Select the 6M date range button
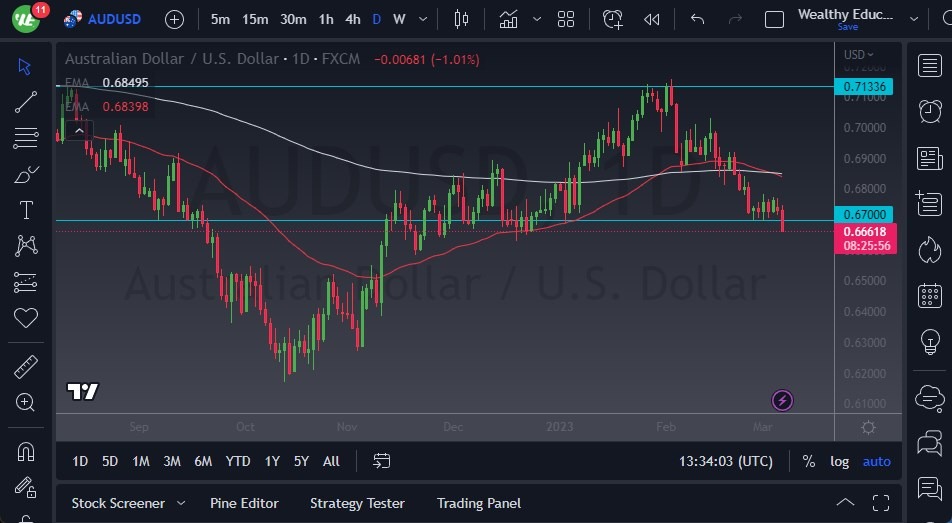 coord(203,461)
